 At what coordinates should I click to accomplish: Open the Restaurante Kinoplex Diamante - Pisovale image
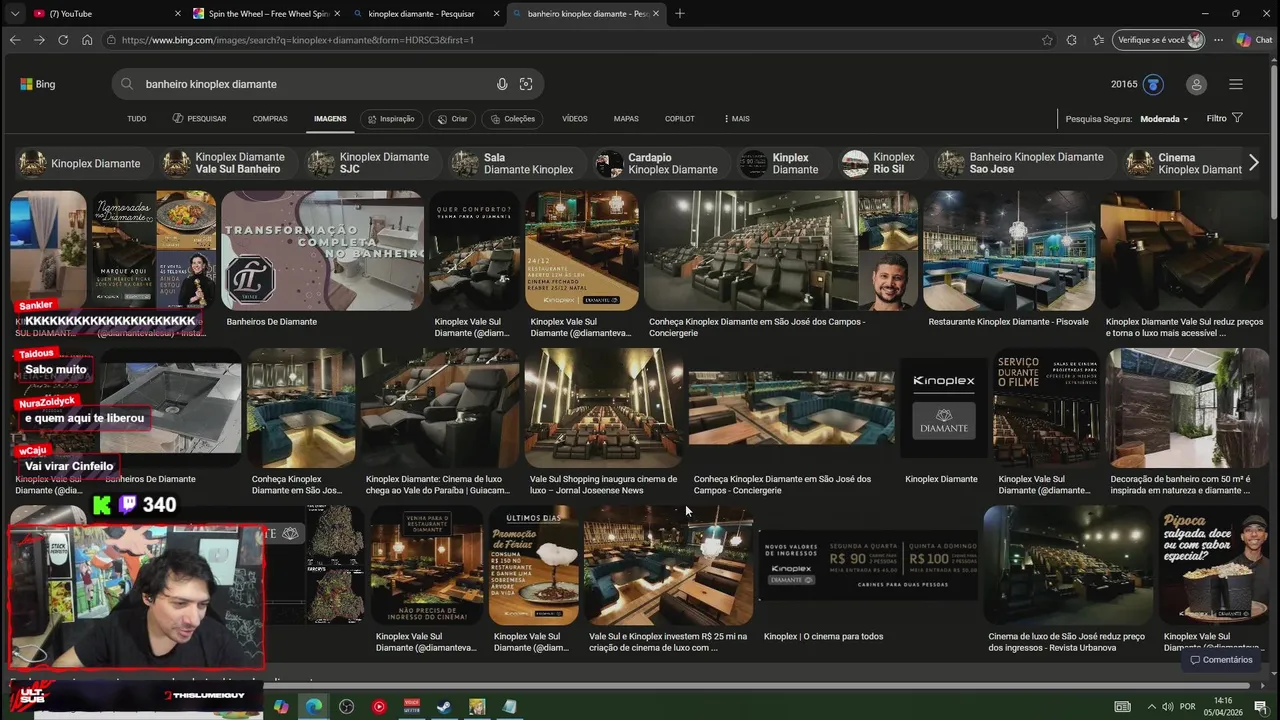coord(1009,250)
